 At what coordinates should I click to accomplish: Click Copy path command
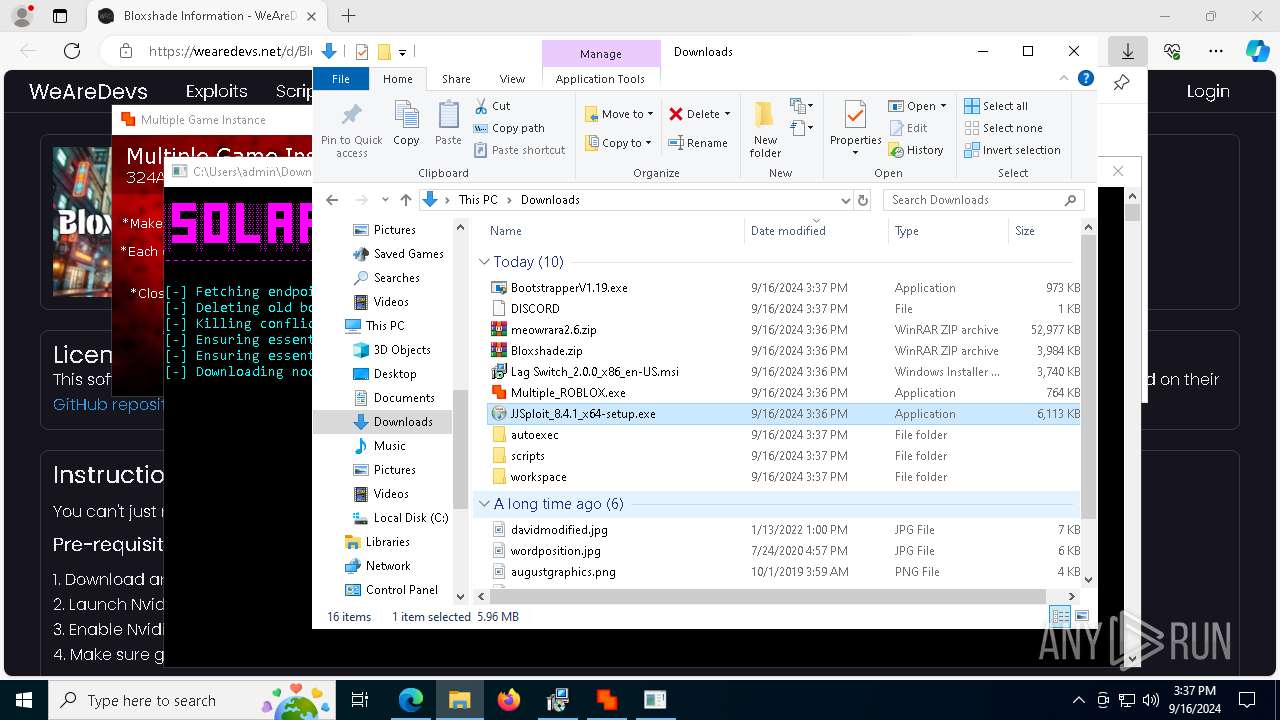(x=509, y=128)
